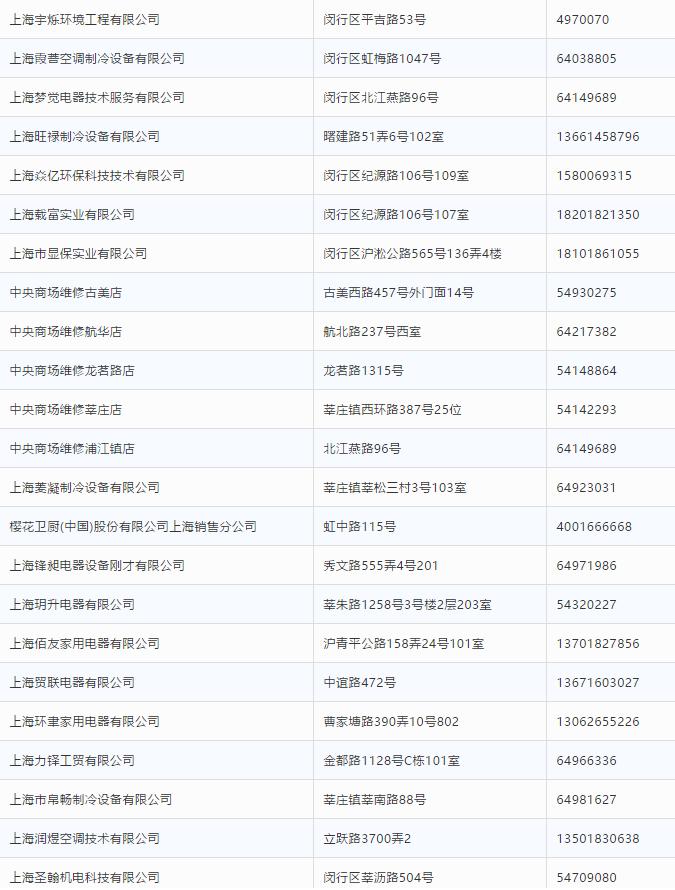Select phone number 64923031
Viewport: 675px width, 890px height.
pyautogui.click(x=586, y=488)
